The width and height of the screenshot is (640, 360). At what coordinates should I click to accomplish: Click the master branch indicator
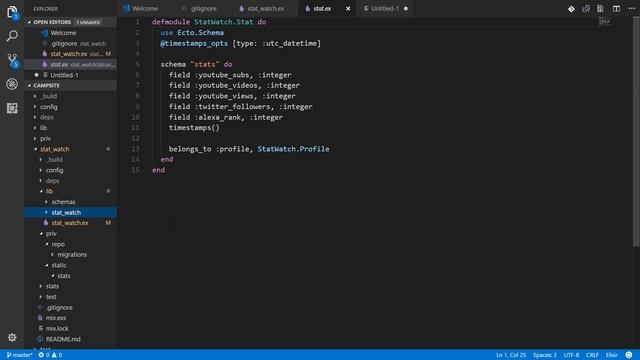click(x=19, y=355)
